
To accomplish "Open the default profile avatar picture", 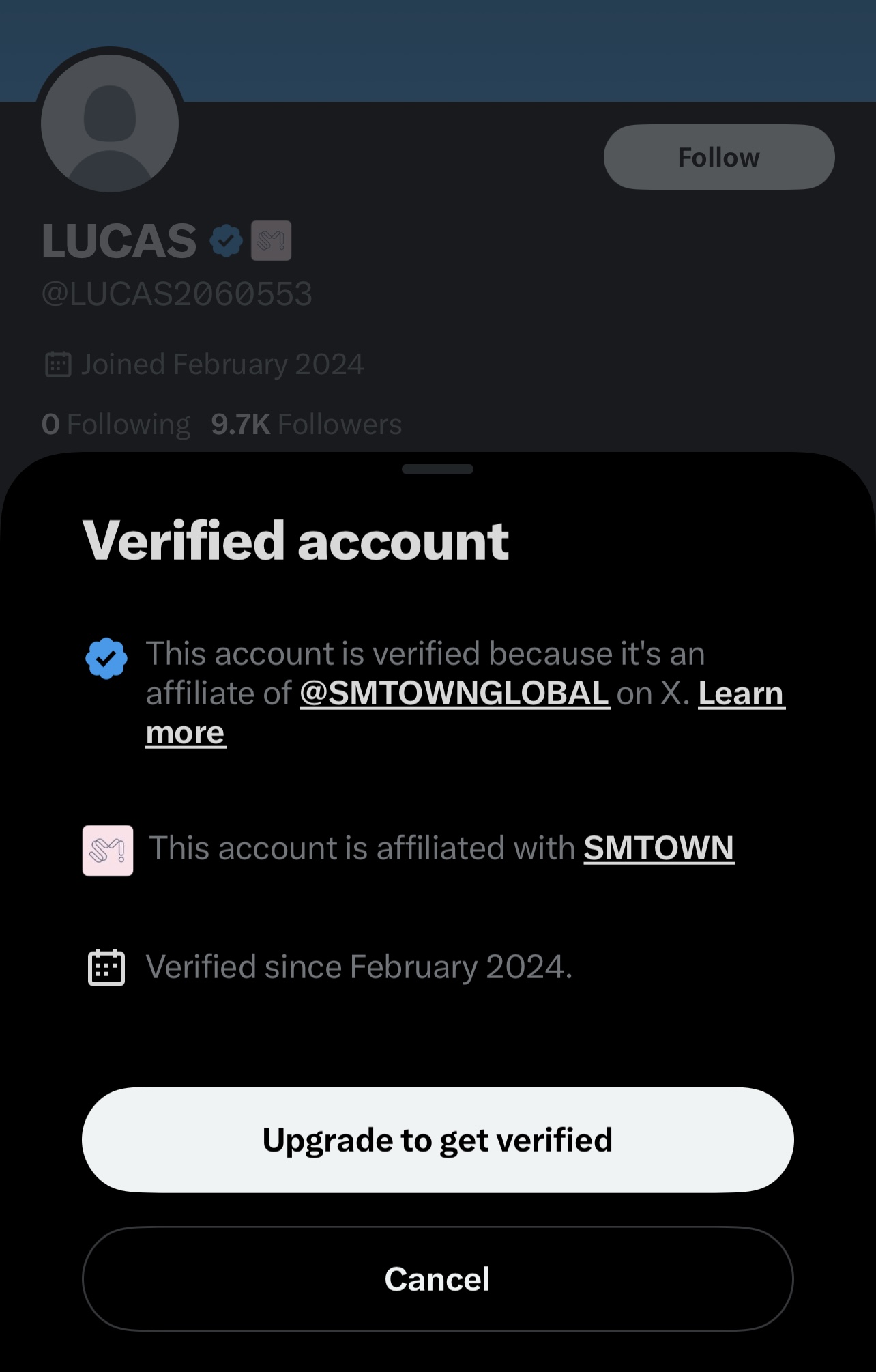I will click(x=110, y=124).
